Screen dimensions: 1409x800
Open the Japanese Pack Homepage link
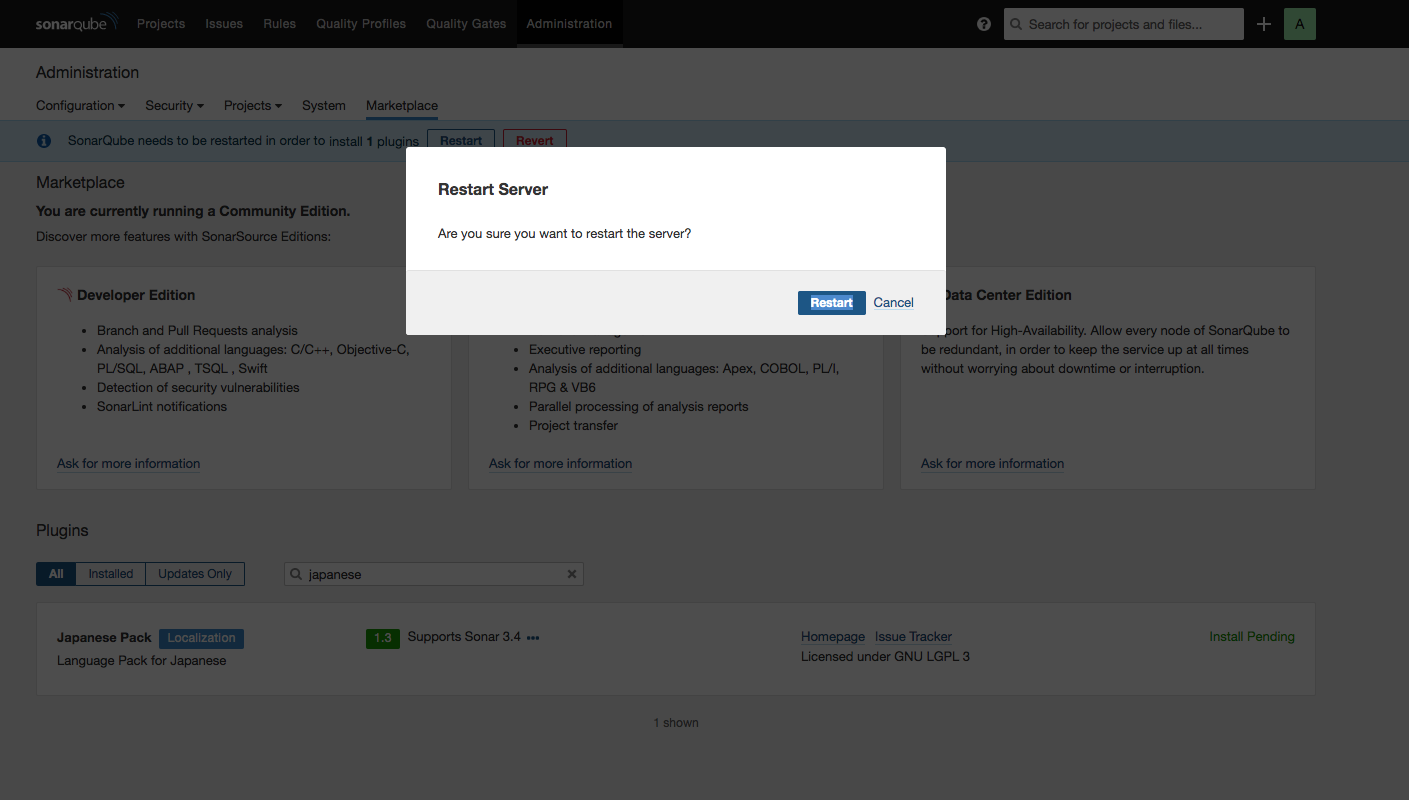pyautogui.click(x=833, y=637)
